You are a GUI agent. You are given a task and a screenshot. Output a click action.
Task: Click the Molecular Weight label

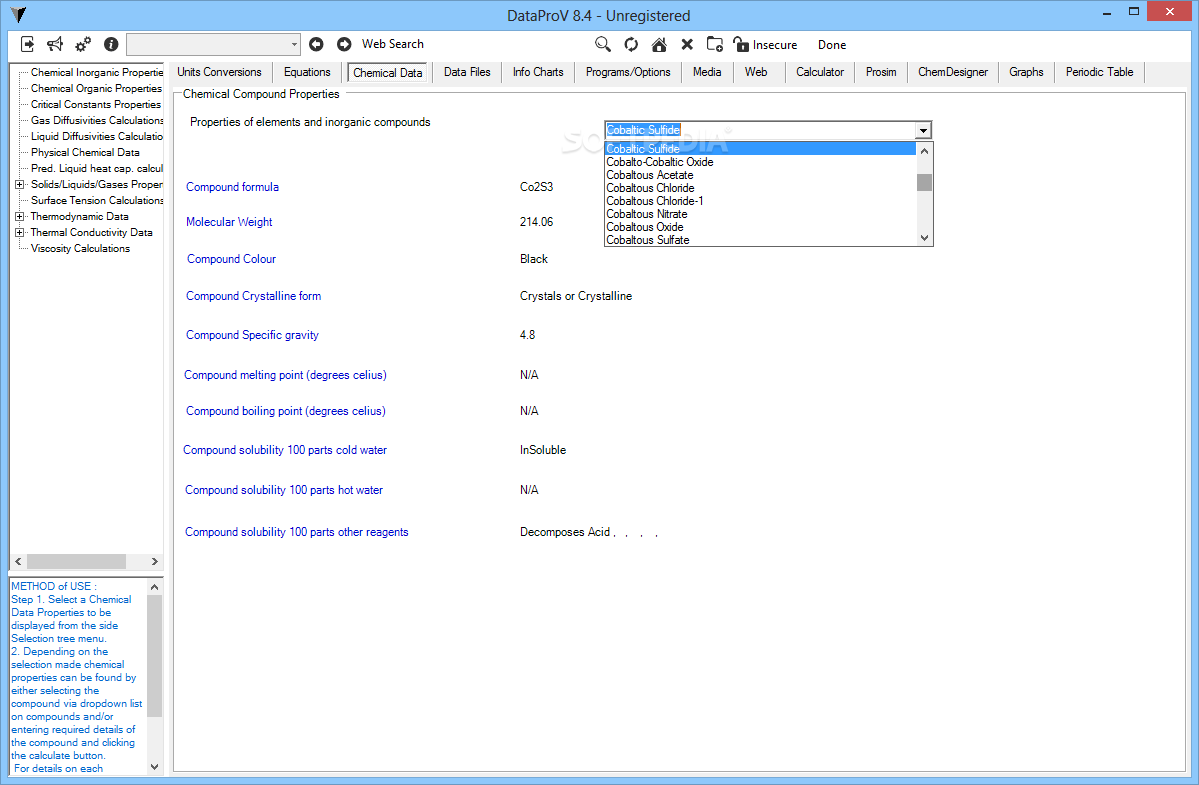coord(229,222)
